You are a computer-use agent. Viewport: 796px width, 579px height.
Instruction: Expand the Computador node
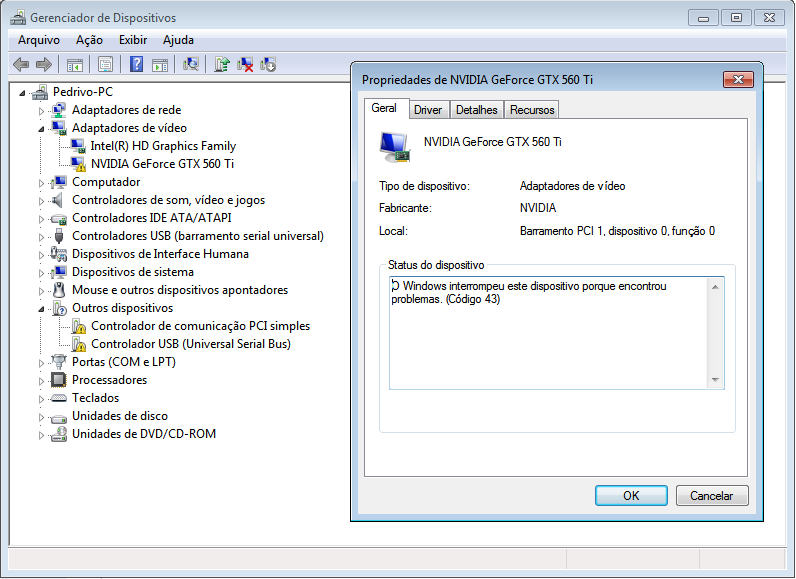41,183
